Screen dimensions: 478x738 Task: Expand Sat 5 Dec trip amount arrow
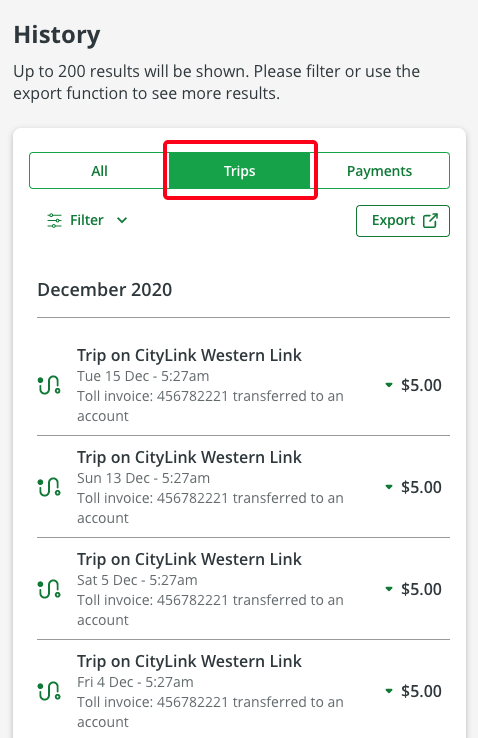point(389,589)
